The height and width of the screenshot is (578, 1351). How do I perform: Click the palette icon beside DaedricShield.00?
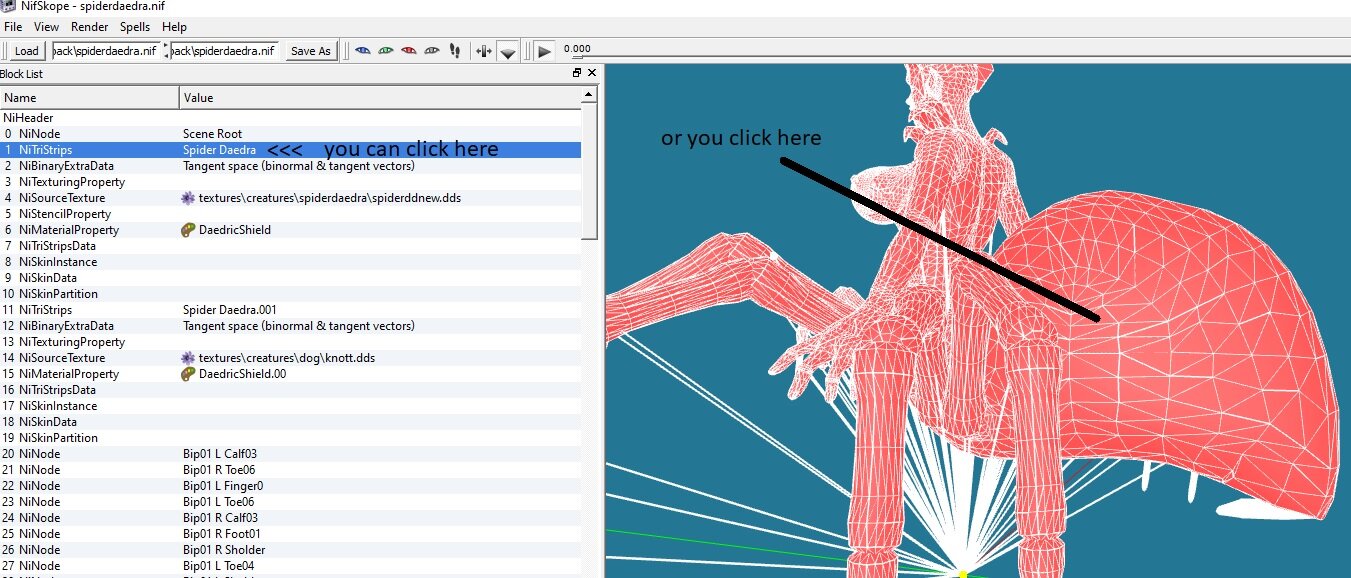[188, 373]
